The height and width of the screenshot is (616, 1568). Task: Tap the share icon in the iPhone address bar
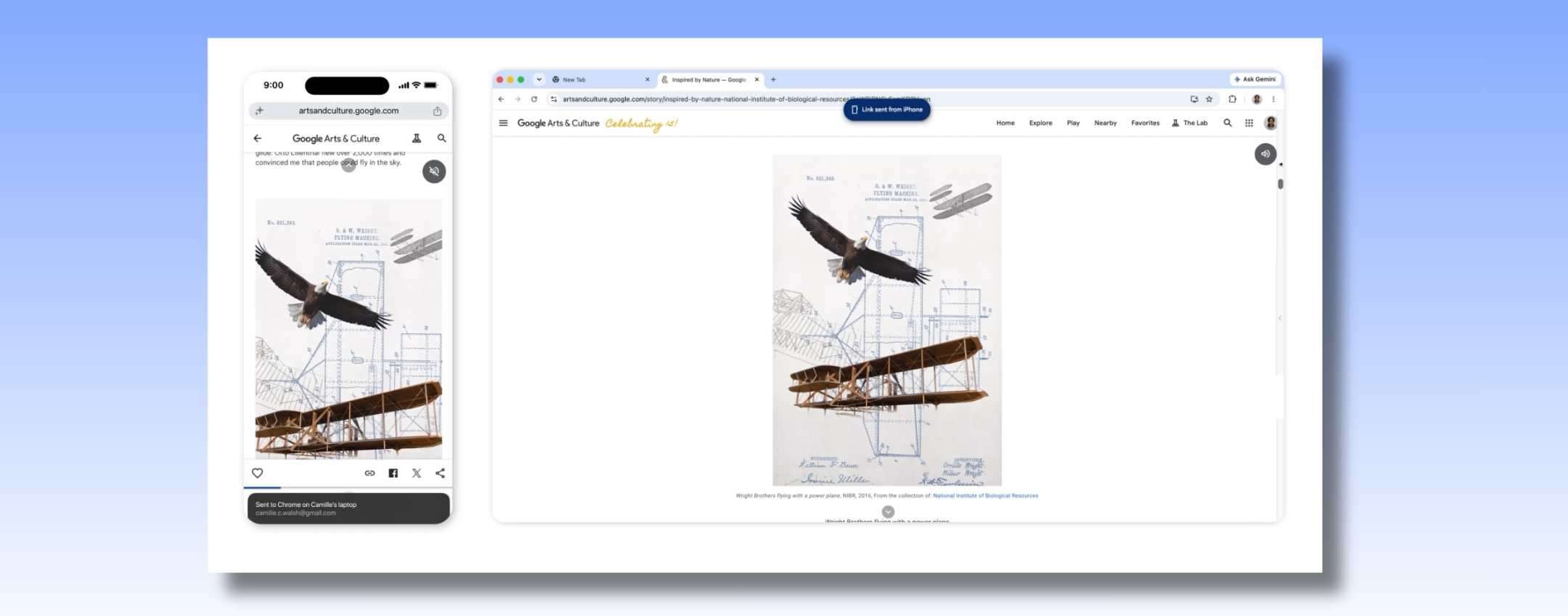click(437, 111)
